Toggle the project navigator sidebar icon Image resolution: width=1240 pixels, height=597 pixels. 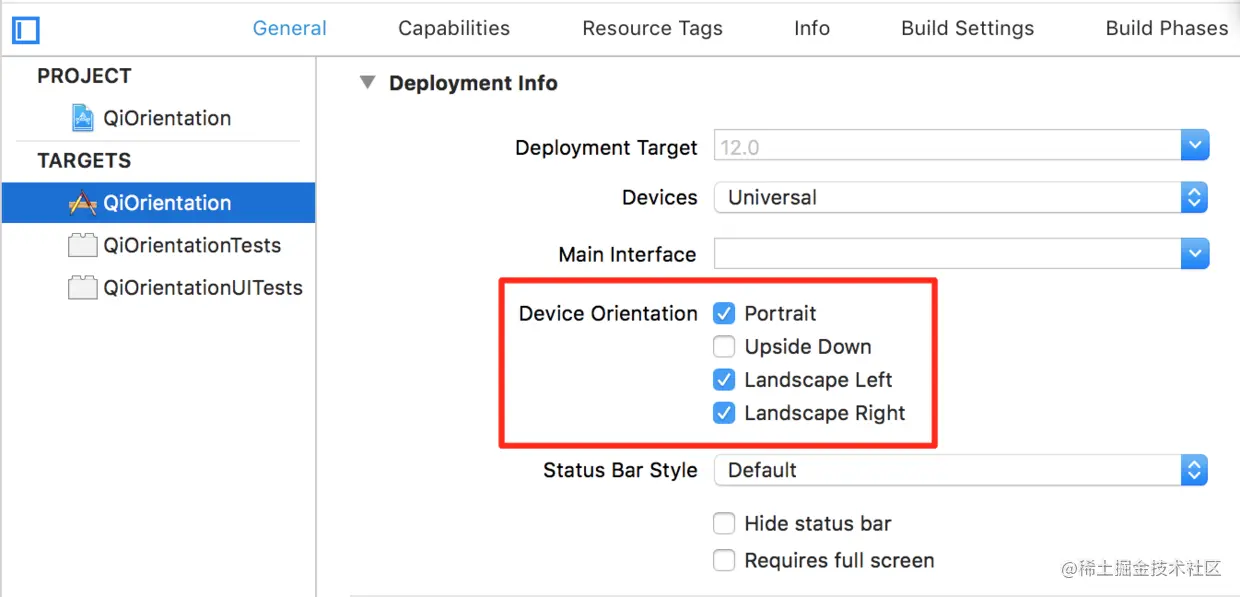click(x=25, y=30)
